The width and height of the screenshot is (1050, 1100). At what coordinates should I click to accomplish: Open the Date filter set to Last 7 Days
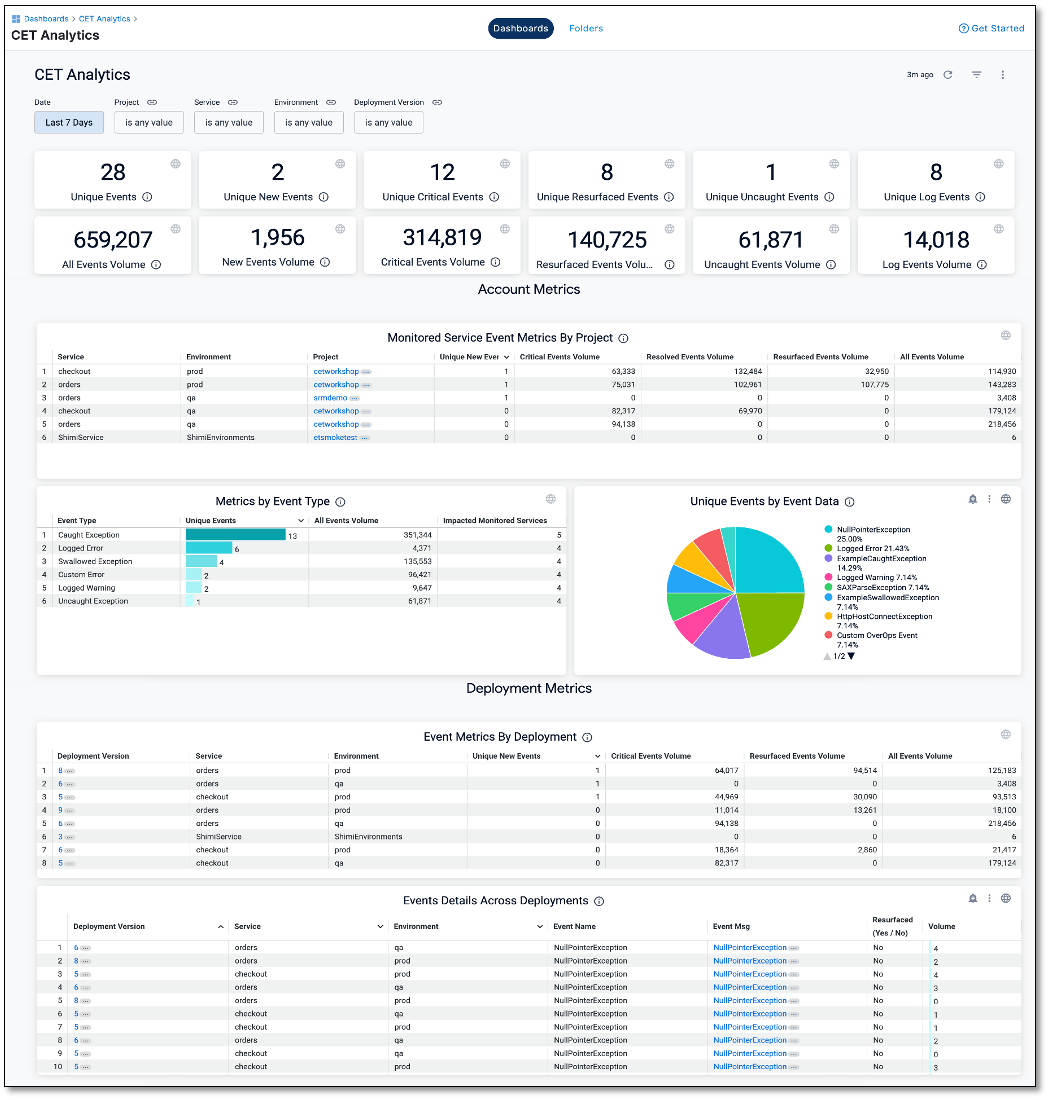click(69, 123)
